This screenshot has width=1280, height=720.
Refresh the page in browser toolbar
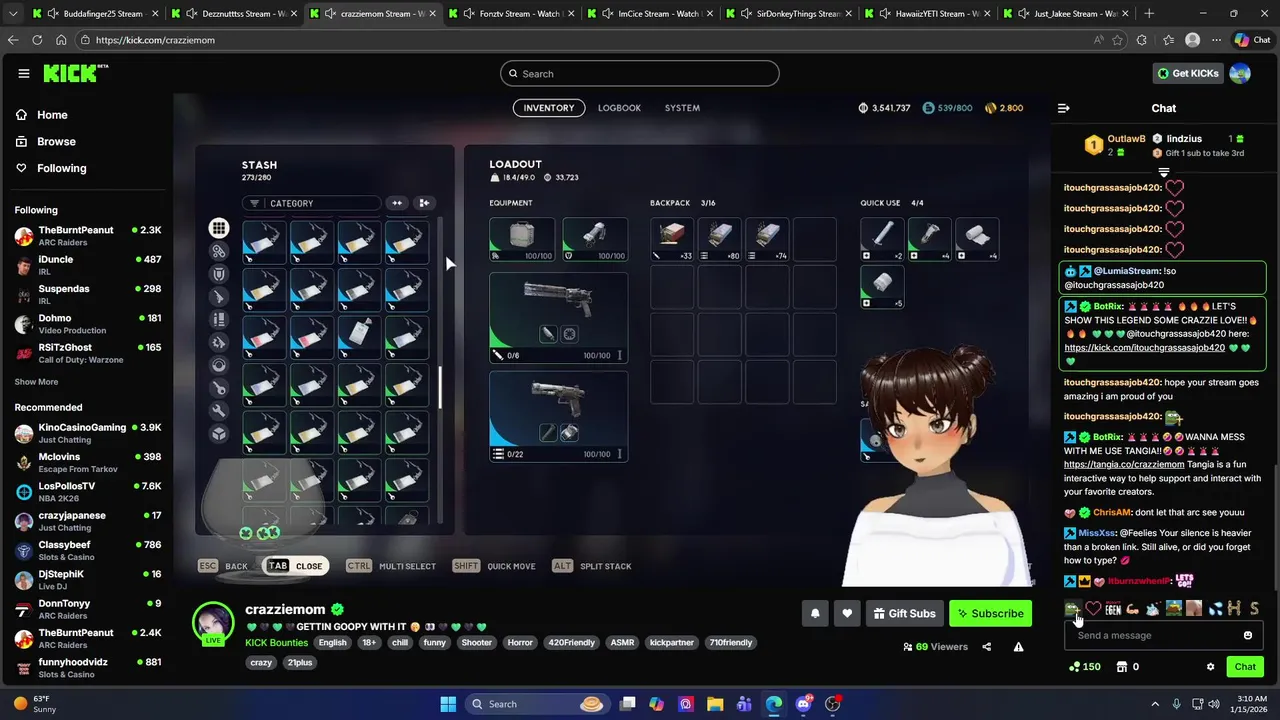tap(37, 40)
